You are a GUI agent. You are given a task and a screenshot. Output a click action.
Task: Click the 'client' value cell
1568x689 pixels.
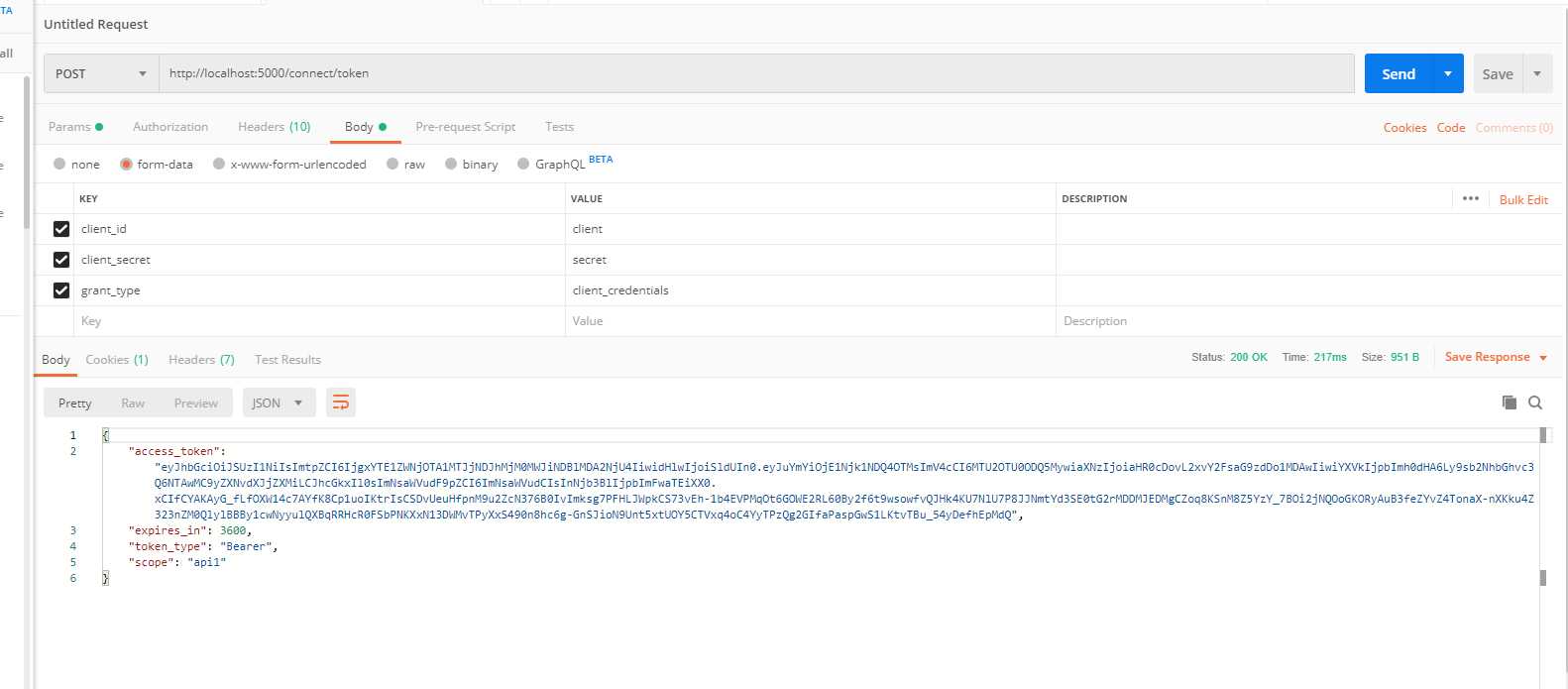point(810,229)
